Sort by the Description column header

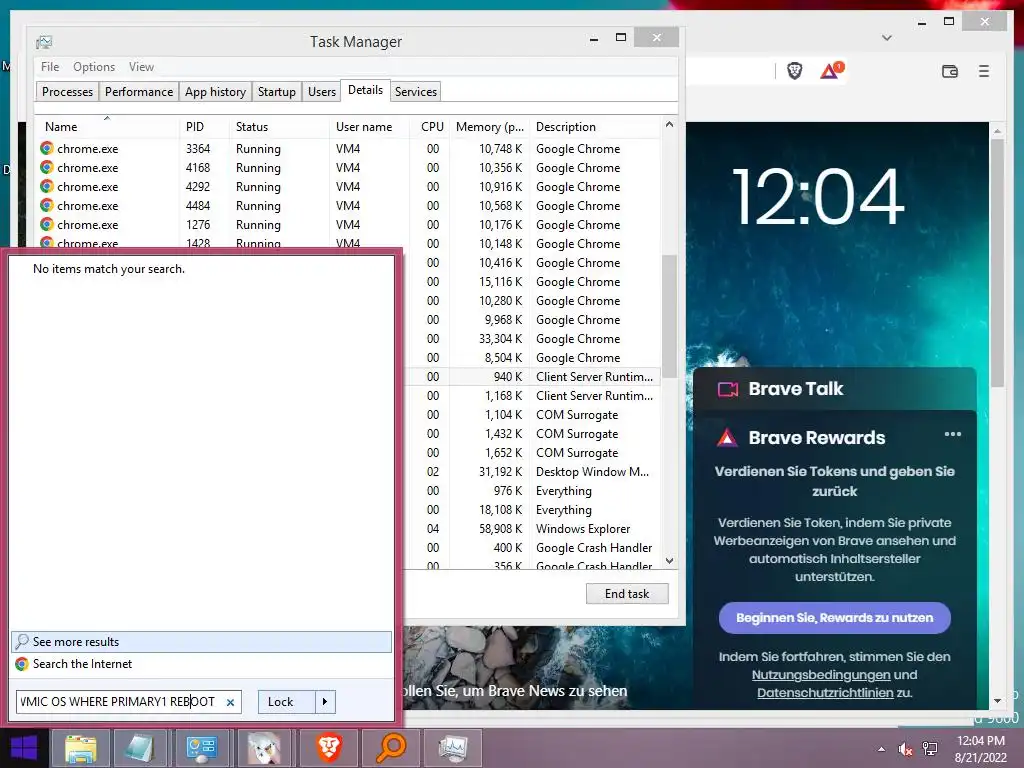(595, 127)
